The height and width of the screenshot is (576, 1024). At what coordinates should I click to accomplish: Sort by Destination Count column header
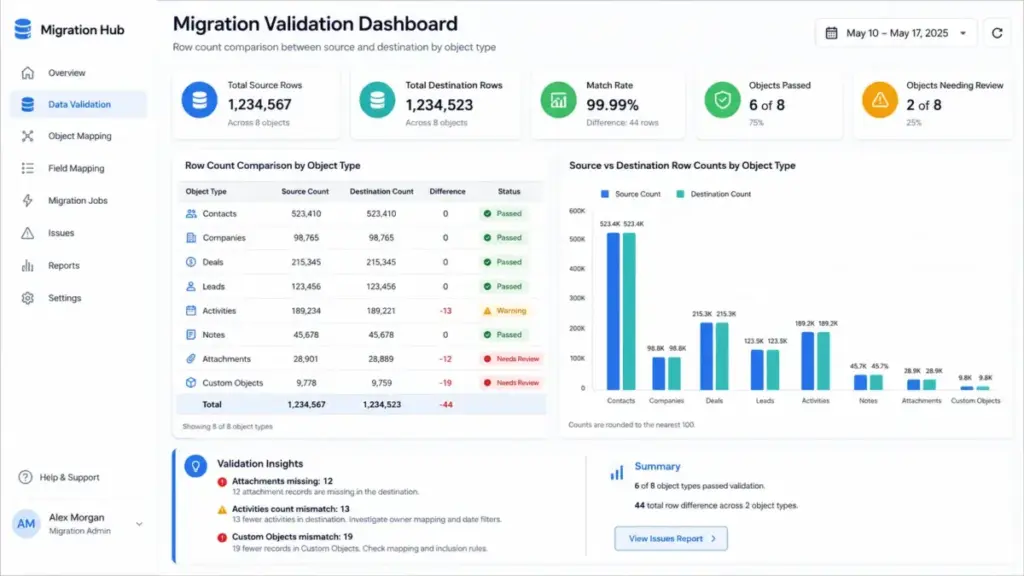pyautogui.click(x=381, y=191)
